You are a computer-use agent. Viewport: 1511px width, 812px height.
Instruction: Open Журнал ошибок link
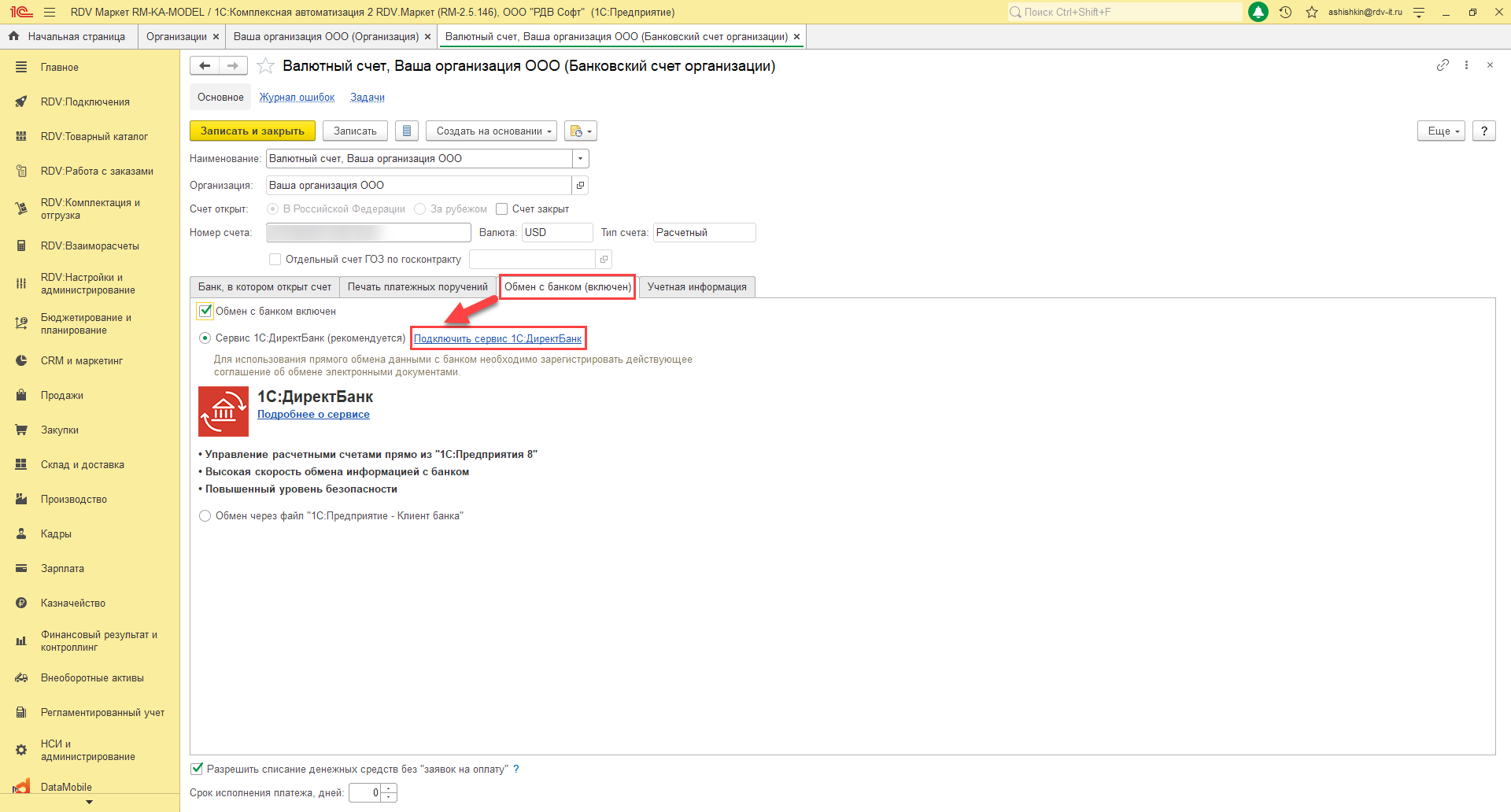point(297,98)
